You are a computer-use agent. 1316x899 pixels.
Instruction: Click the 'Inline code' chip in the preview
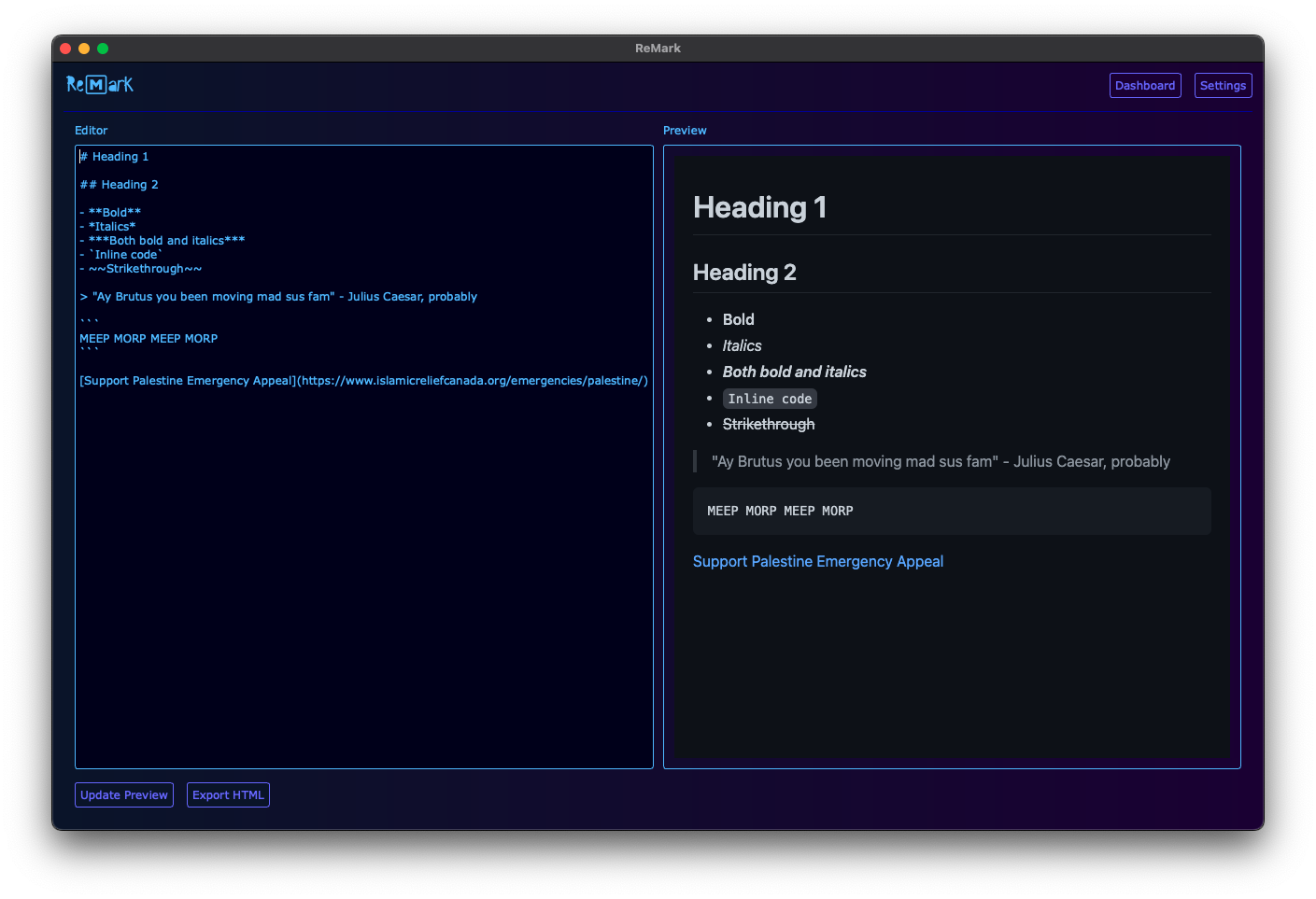(x=770, y=399)
